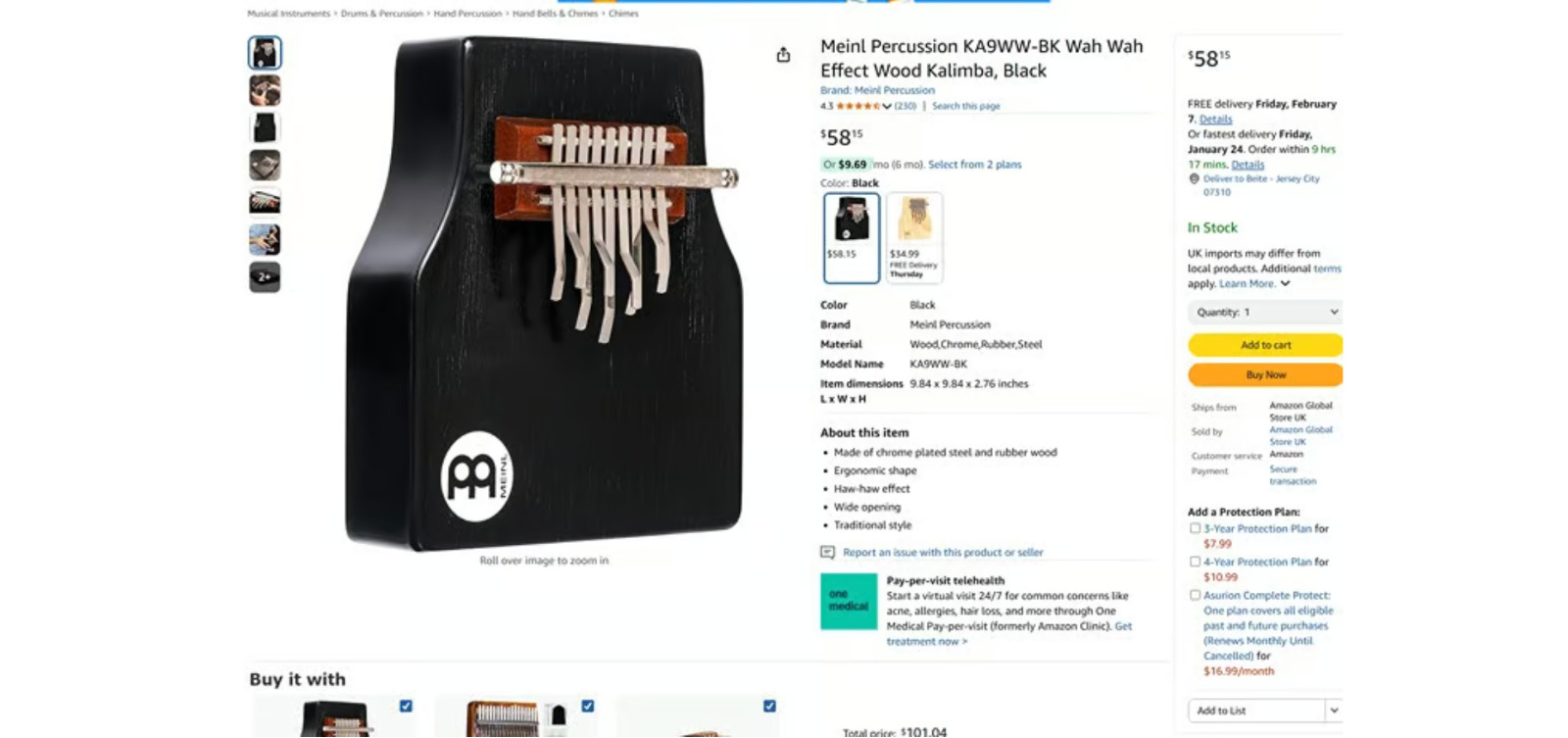Click the star rating icons

[857, 106]
